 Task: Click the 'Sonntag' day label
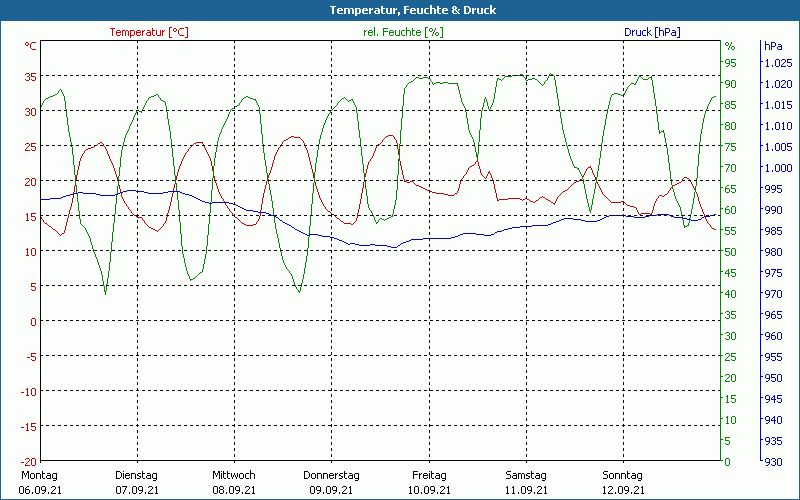[x=622, y=476]
